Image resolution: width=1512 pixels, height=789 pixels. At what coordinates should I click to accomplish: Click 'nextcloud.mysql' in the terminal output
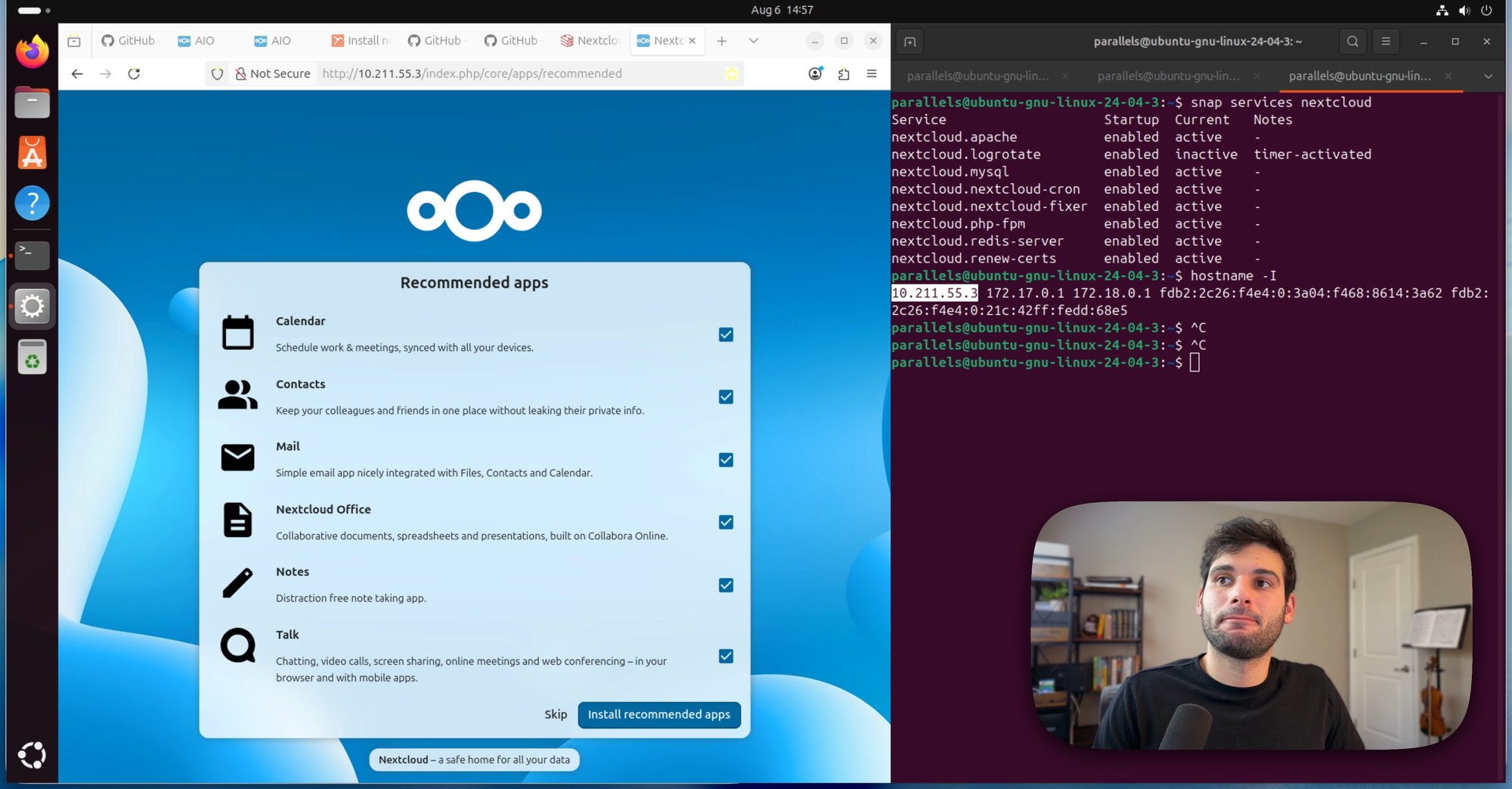point(950,172)
